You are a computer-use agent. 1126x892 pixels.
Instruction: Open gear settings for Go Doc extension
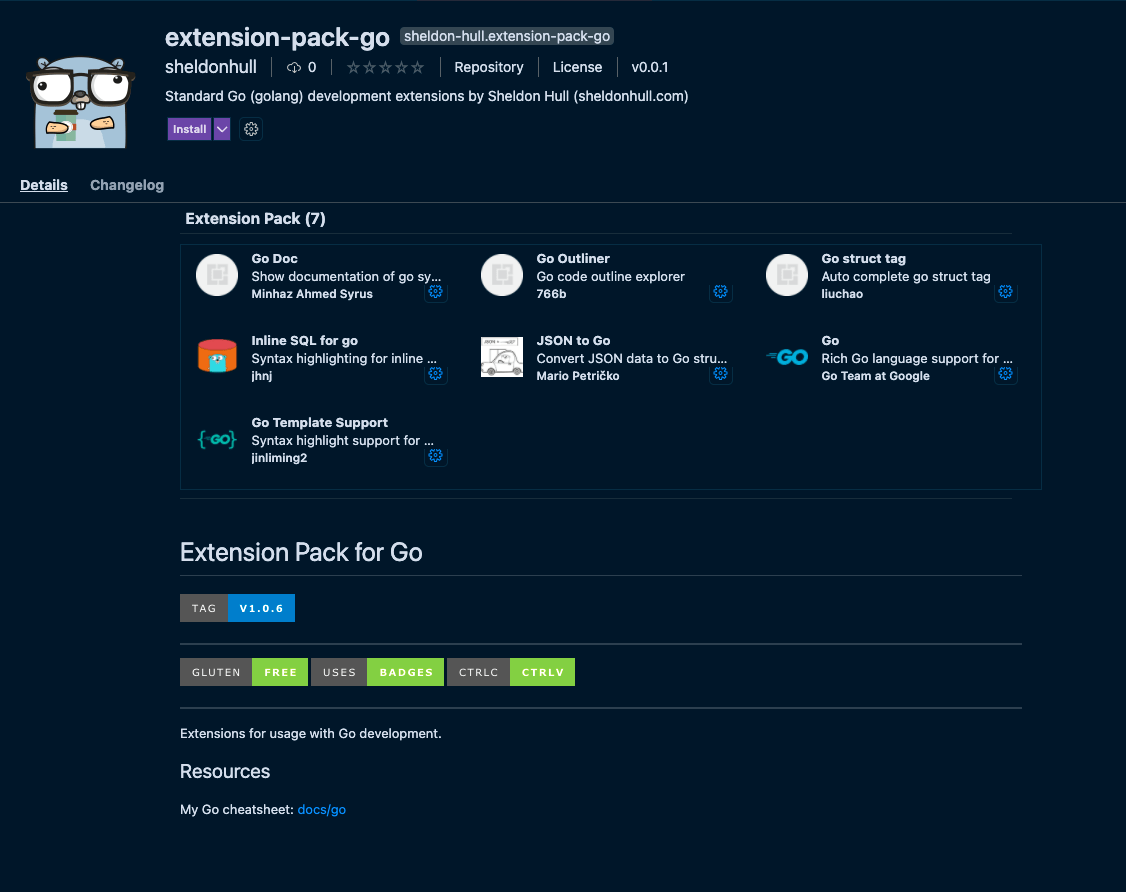pyautogui.click(x=436, y=292)
